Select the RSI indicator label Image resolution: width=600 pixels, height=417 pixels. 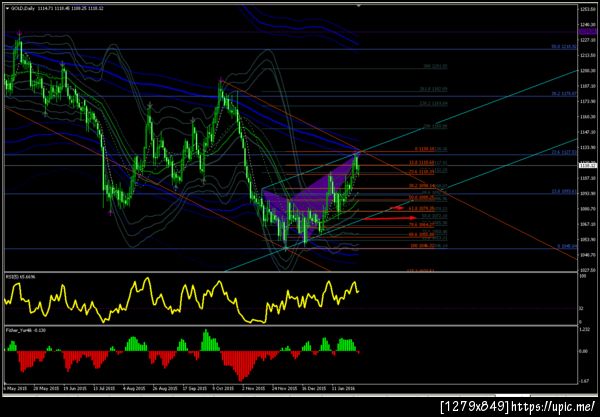coord(20,277)
